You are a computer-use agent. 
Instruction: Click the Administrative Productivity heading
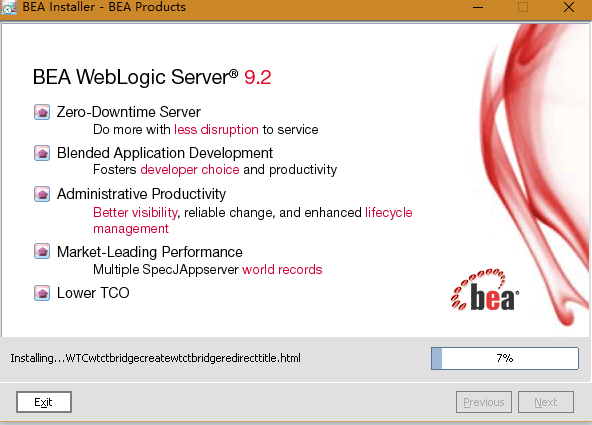tap(141, 194)
